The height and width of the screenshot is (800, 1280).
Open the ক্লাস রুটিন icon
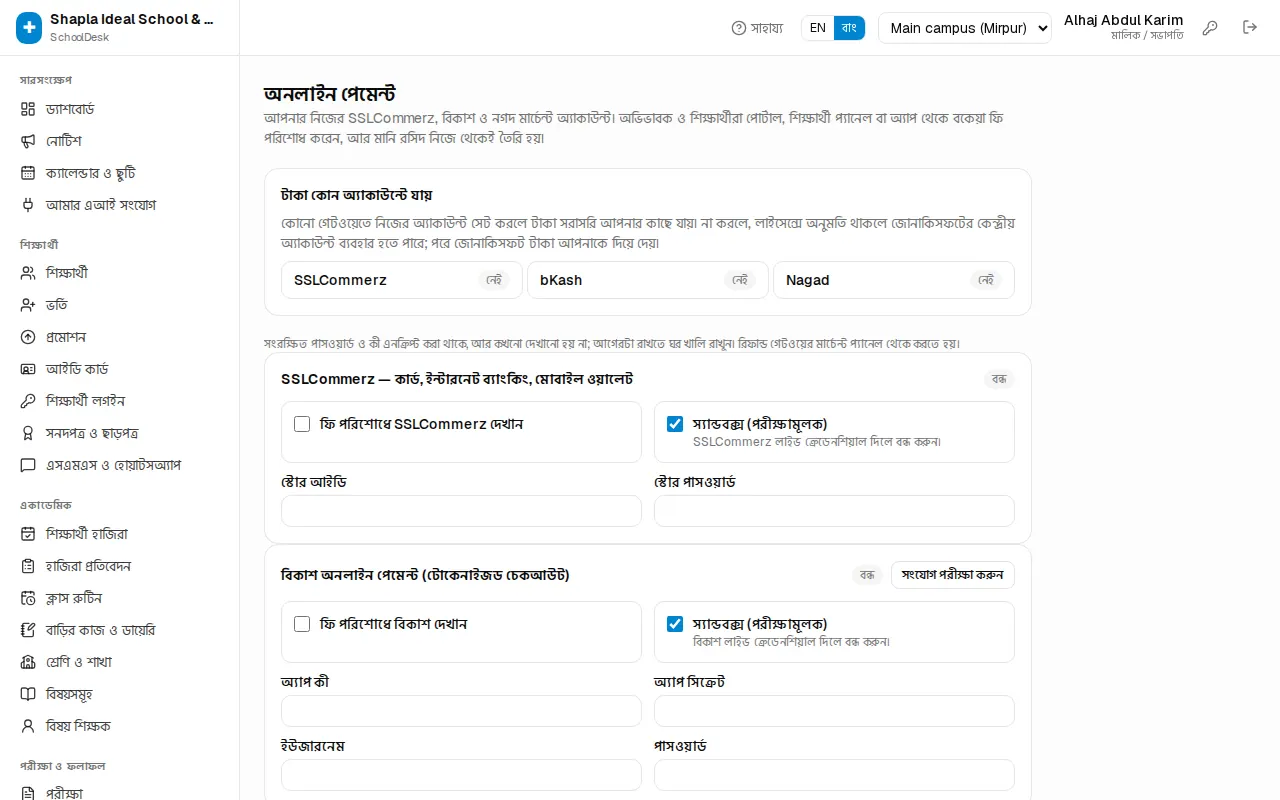28,598
